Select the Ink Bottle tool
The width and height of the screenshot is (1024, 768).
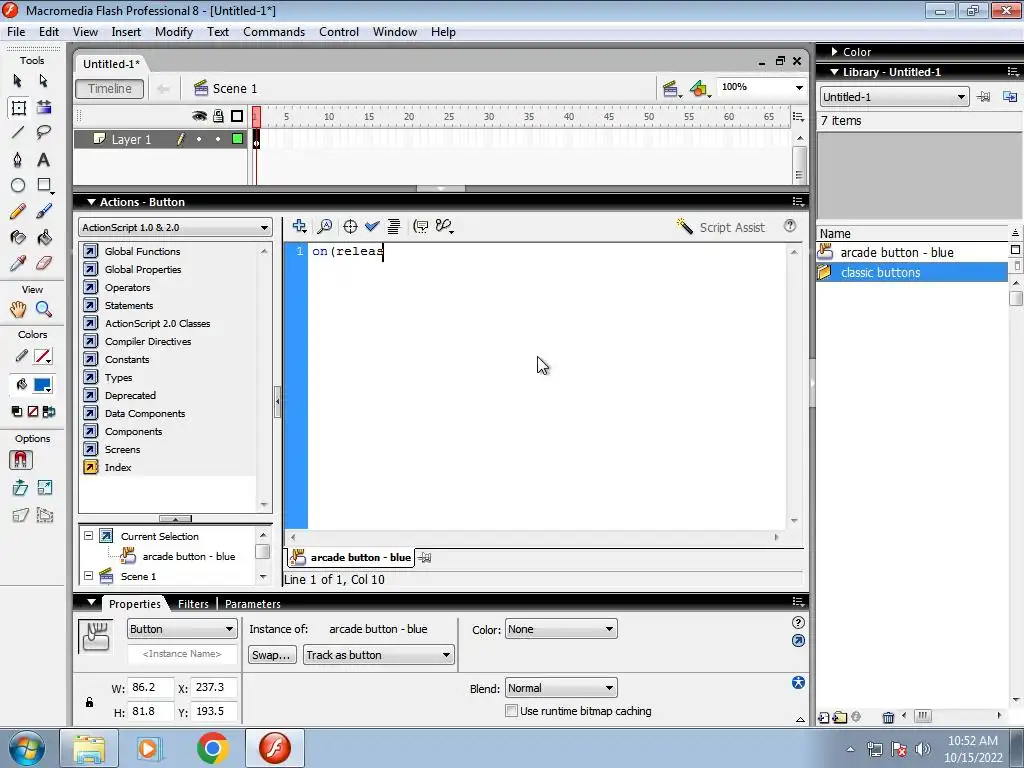pyautogui.click(x=18, y=237)
